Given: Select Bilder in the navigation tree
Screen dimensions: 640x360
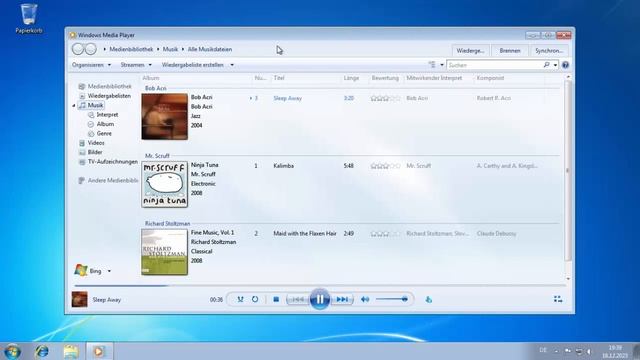Looking at the screenshot, I should [91, 152].
